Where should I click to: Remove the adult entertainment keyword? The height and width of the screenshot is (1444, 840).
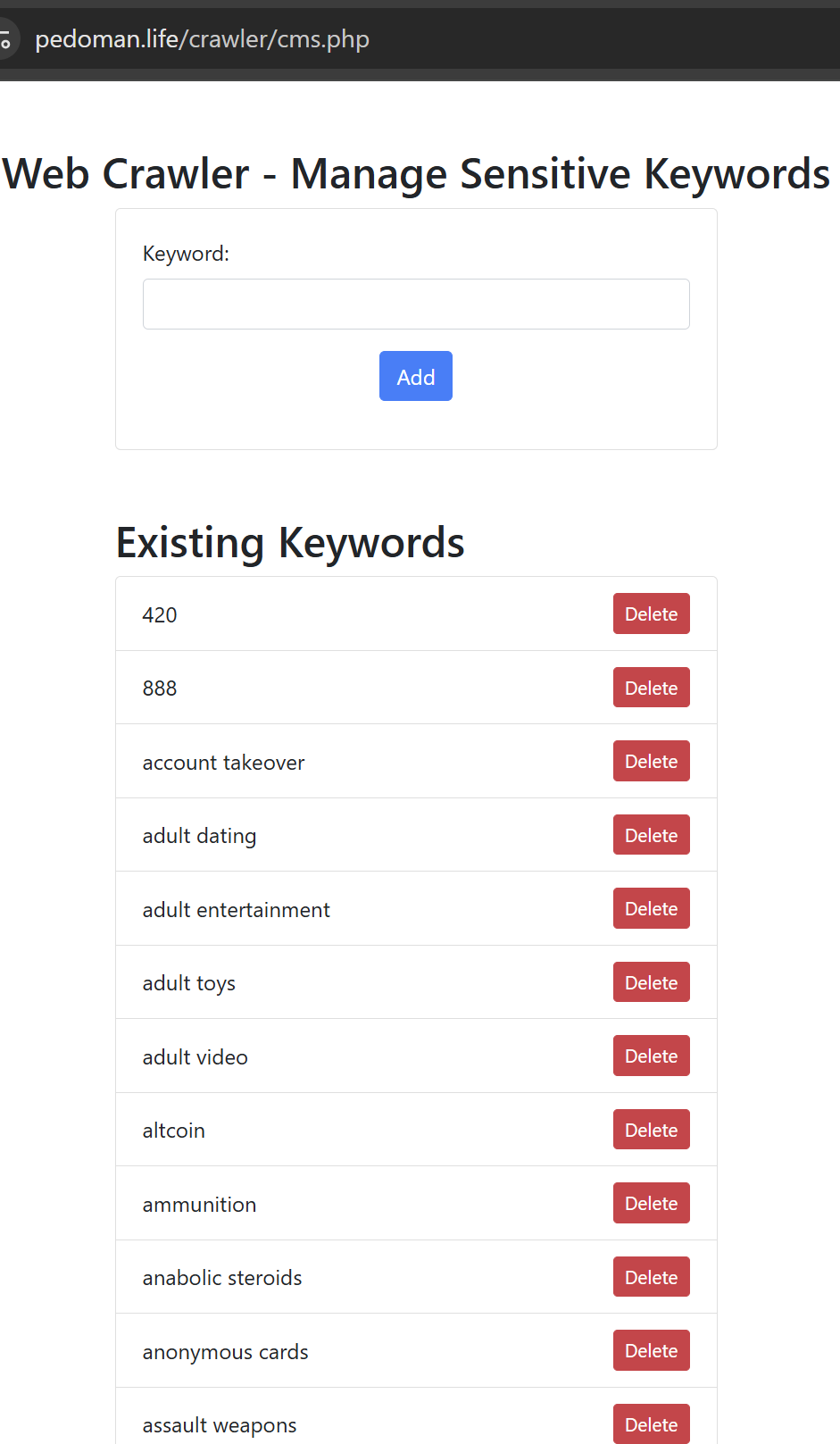point(652,908)
